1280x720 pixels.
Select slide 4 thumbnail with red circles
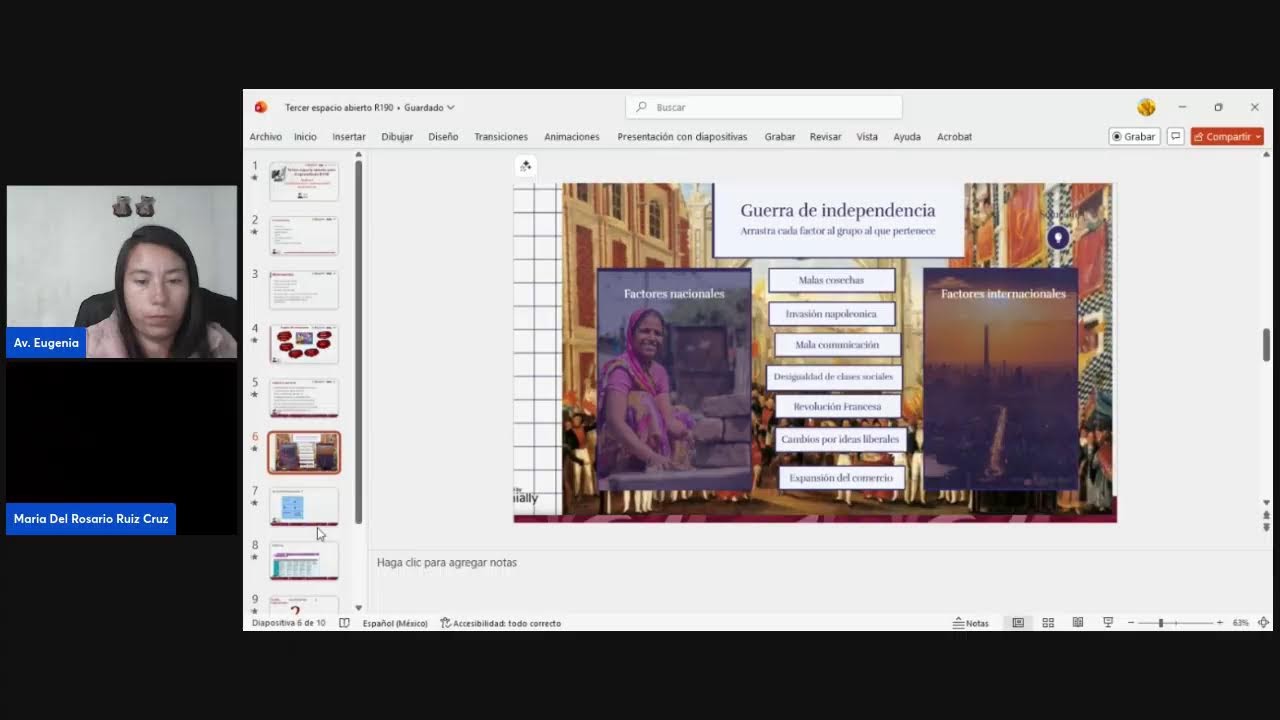pos(304,344)
